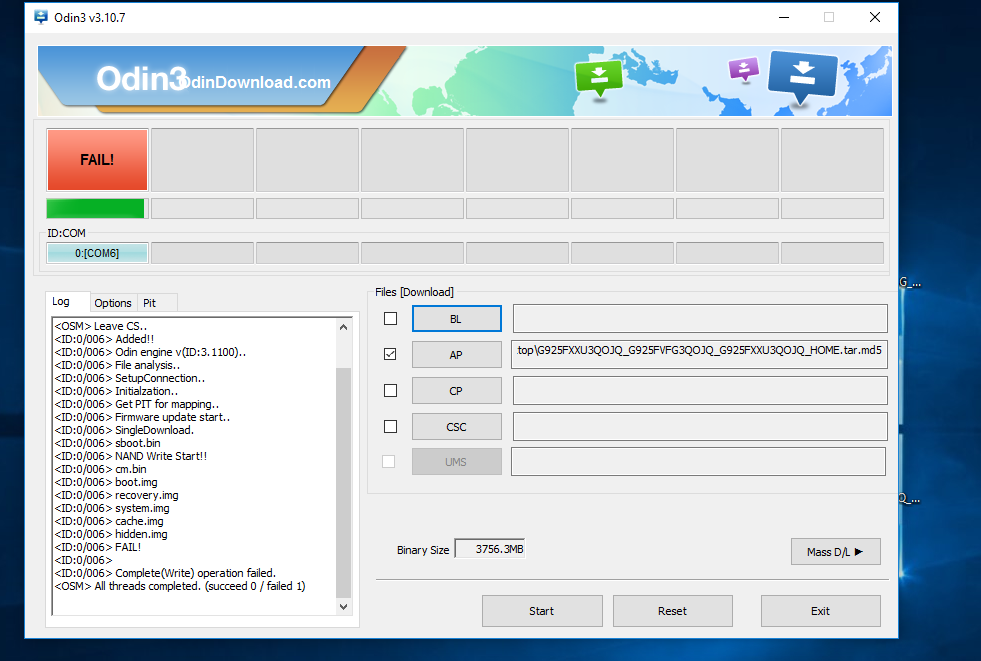Click the Odin3 banner logo
This screenshot has height=661, width=981.
click(142, 79)
